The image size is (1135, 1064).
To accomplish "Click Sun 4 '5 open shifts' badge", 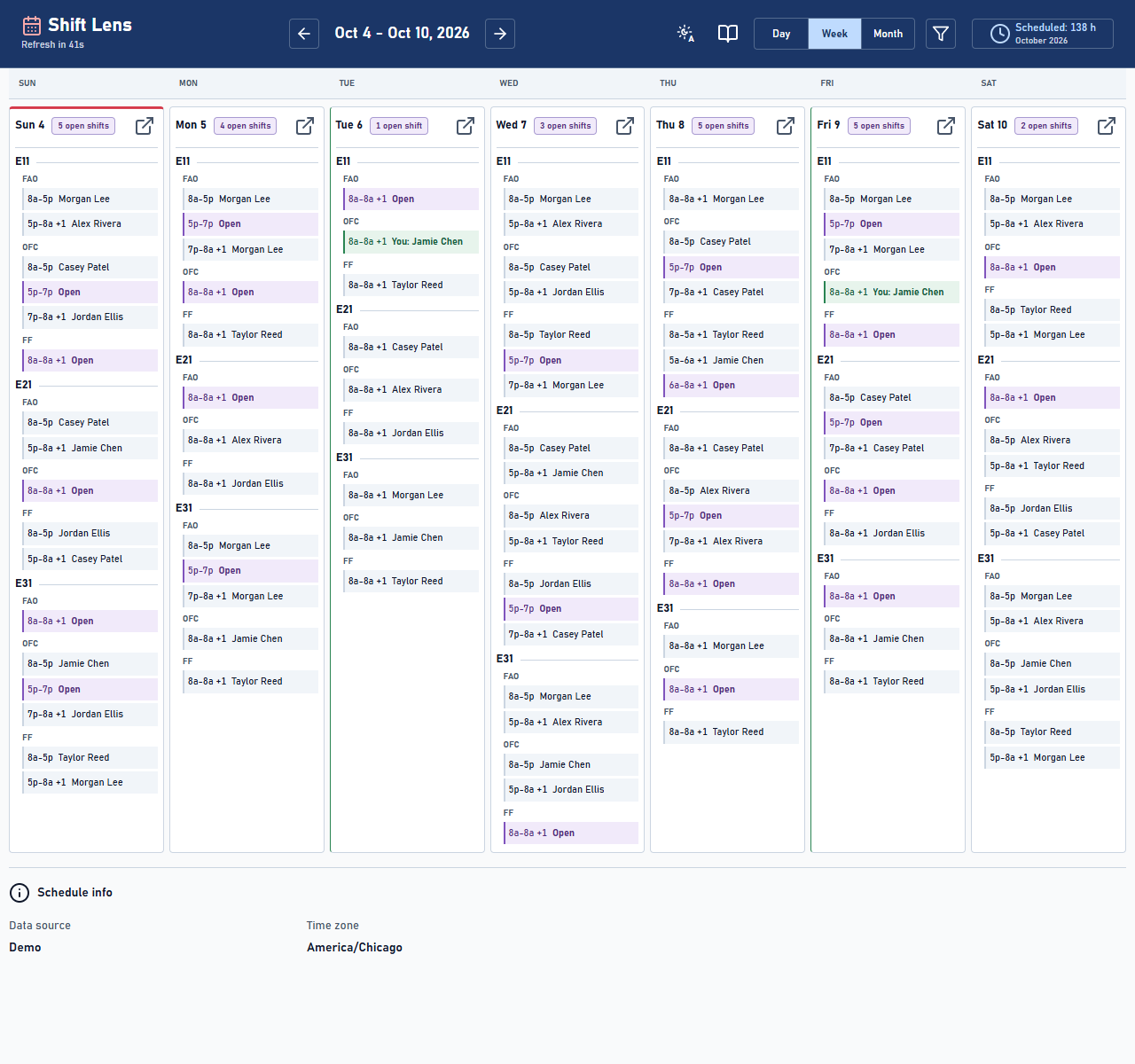I will tap(83, 126).
